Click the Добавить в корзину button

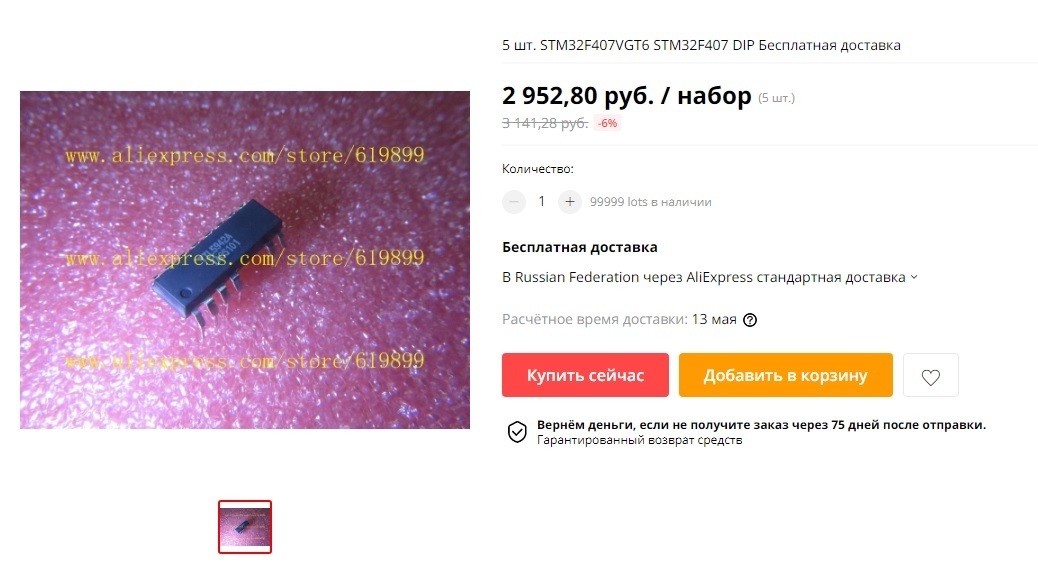click(x=785, y=375)
